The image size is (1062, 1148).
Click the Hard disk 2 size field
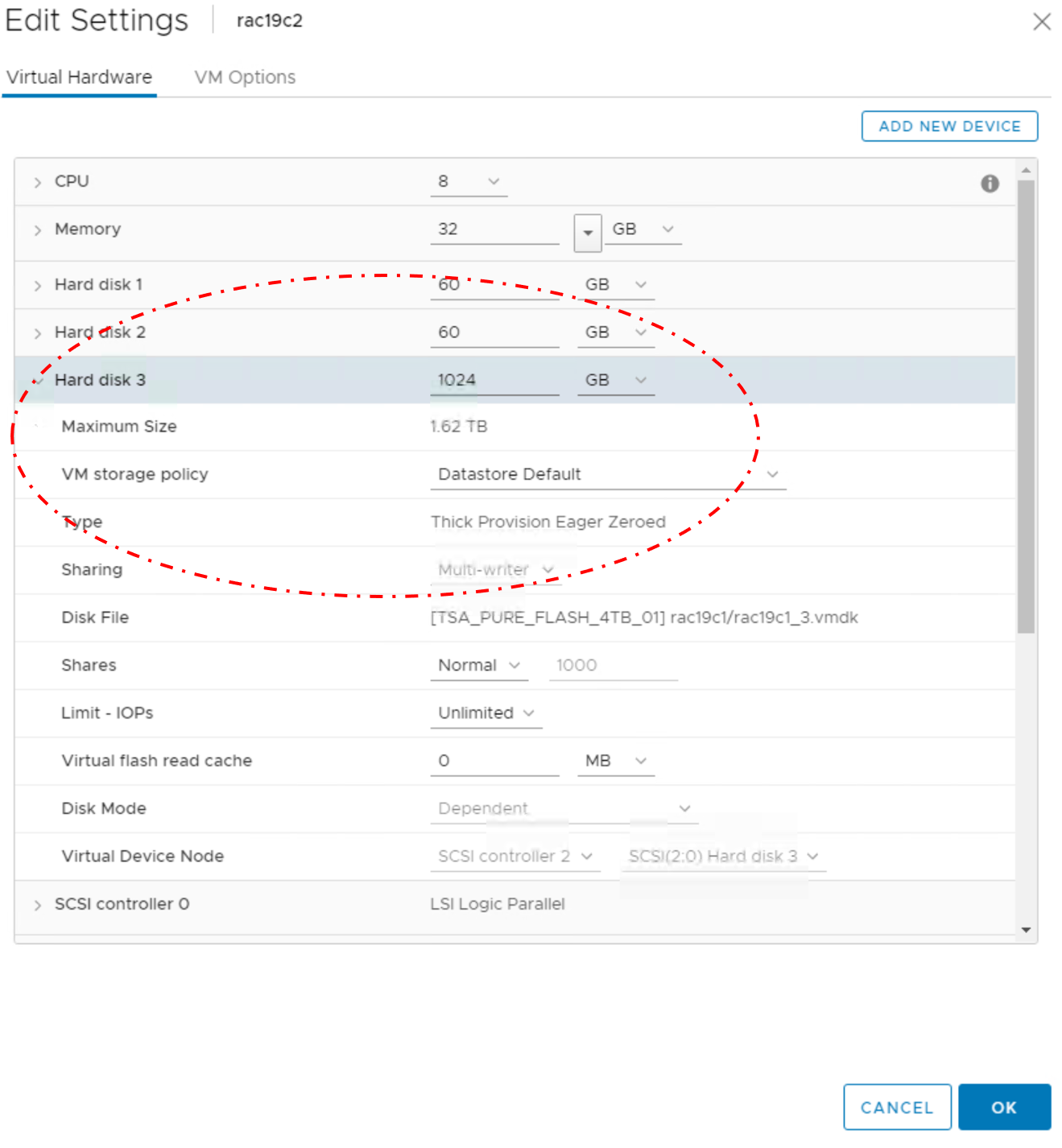pos(494,332)
